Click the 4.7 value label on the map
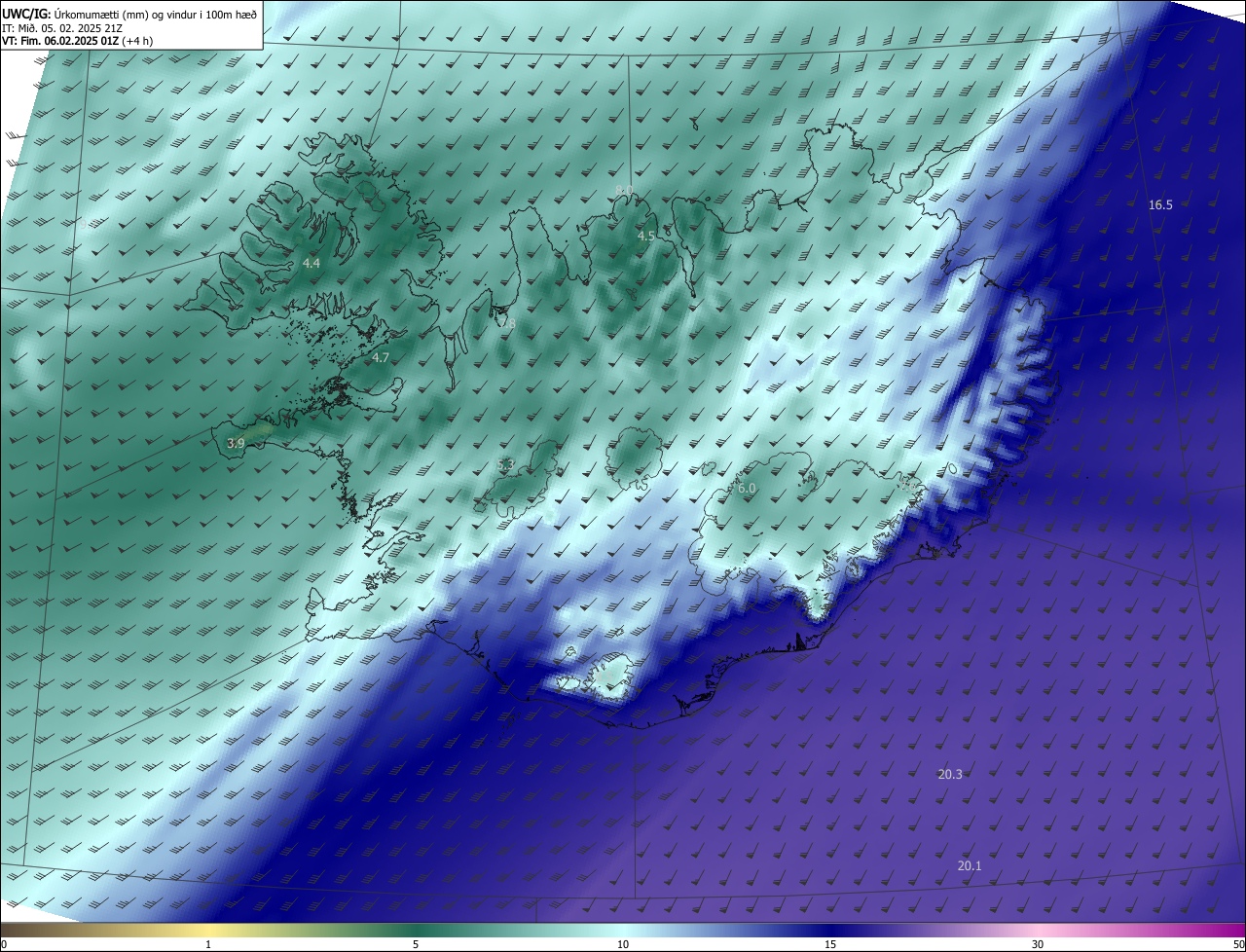 click(381, 357)
